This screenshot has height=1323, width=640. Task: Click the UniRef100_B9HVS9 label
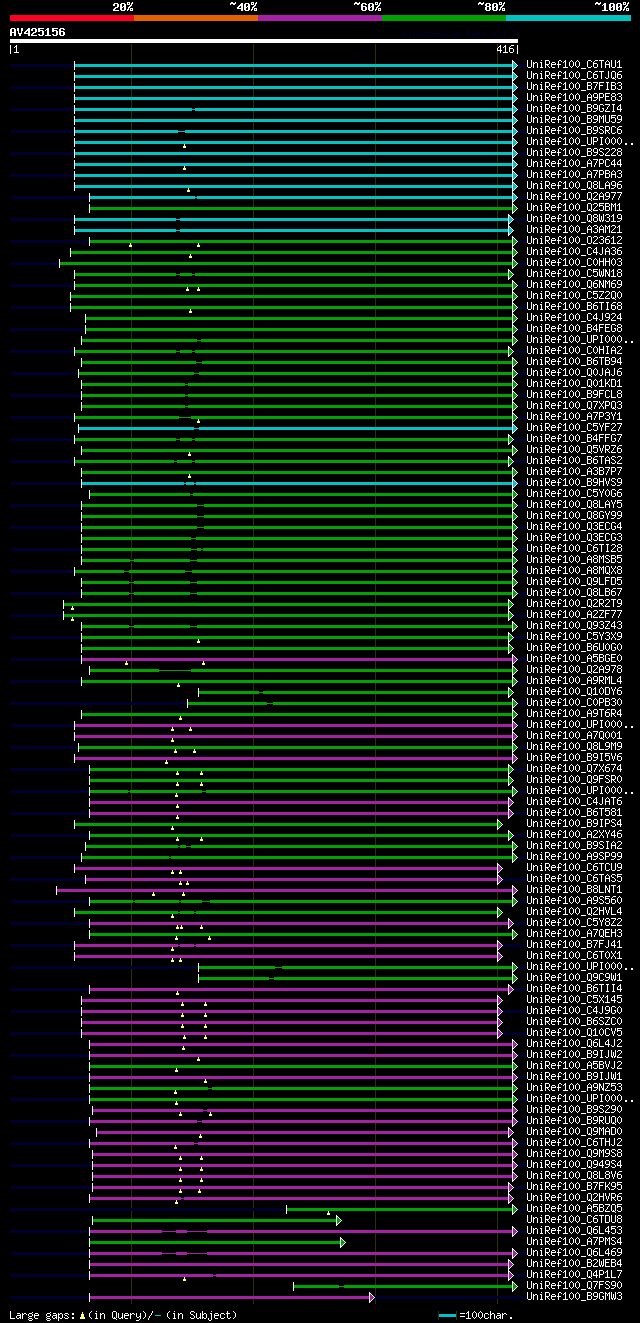[574, 482]
